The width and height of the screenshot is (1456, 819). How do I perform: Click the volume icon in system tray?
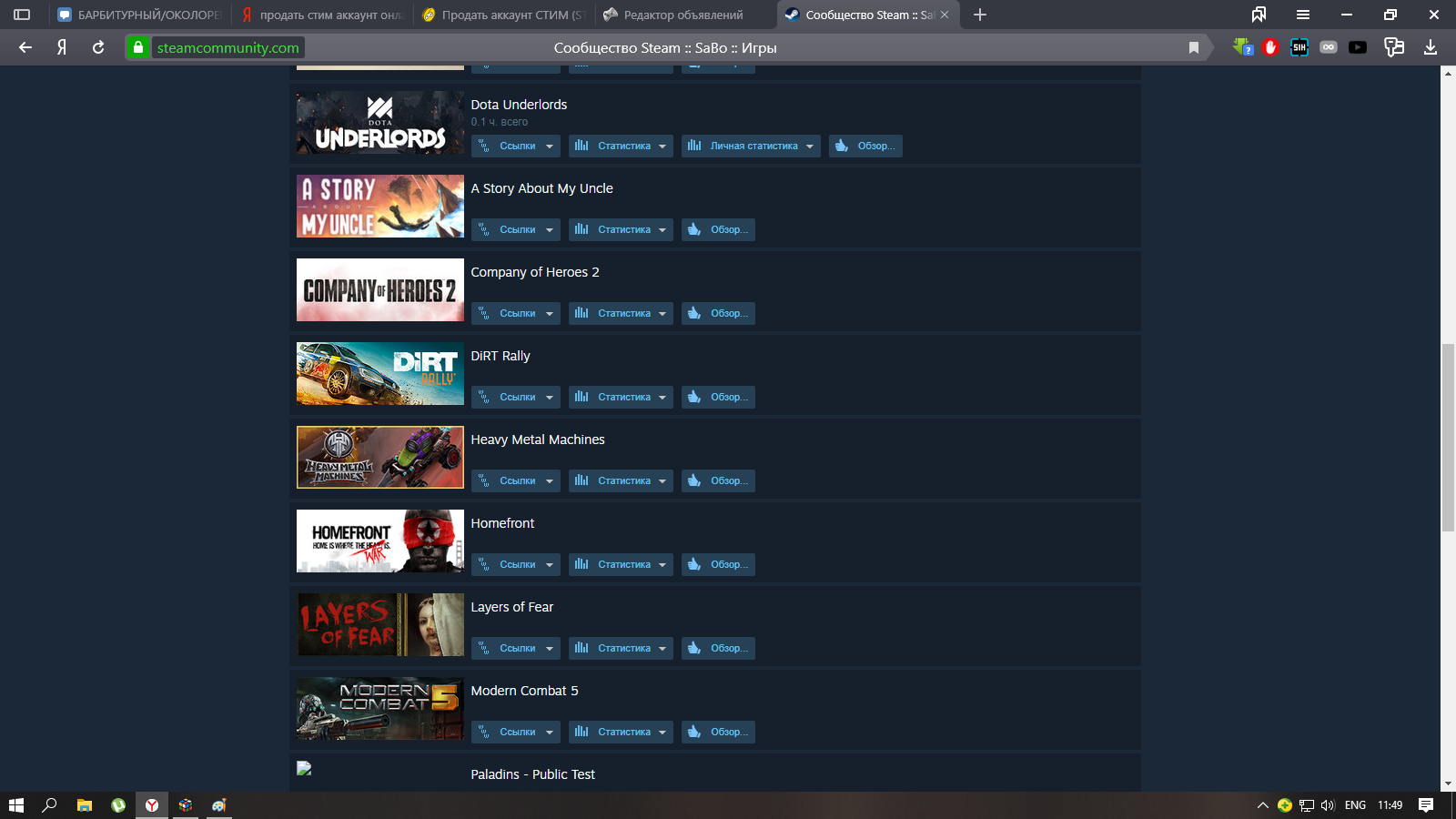1328,805
